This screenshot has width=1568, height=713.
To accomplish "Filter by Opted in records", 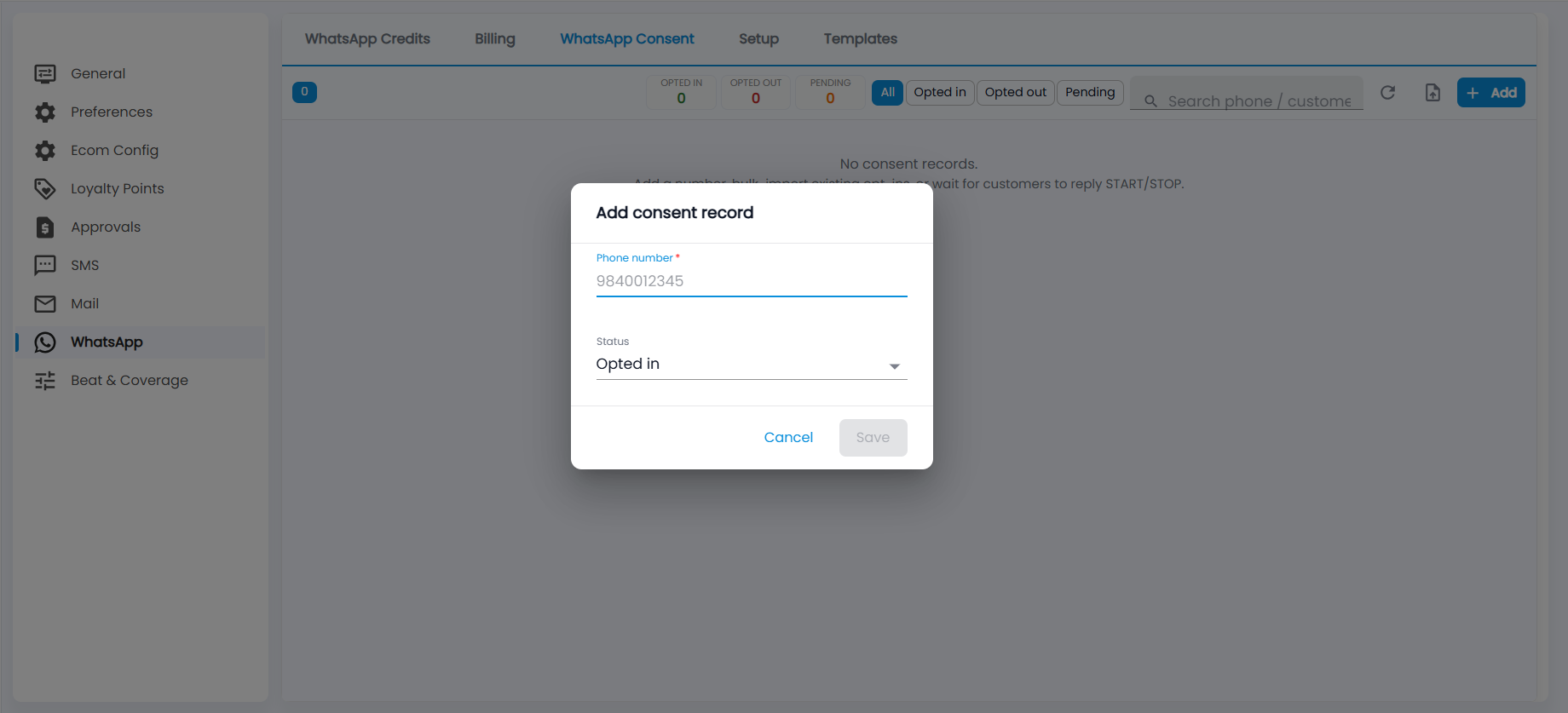I will pos(940,92).
